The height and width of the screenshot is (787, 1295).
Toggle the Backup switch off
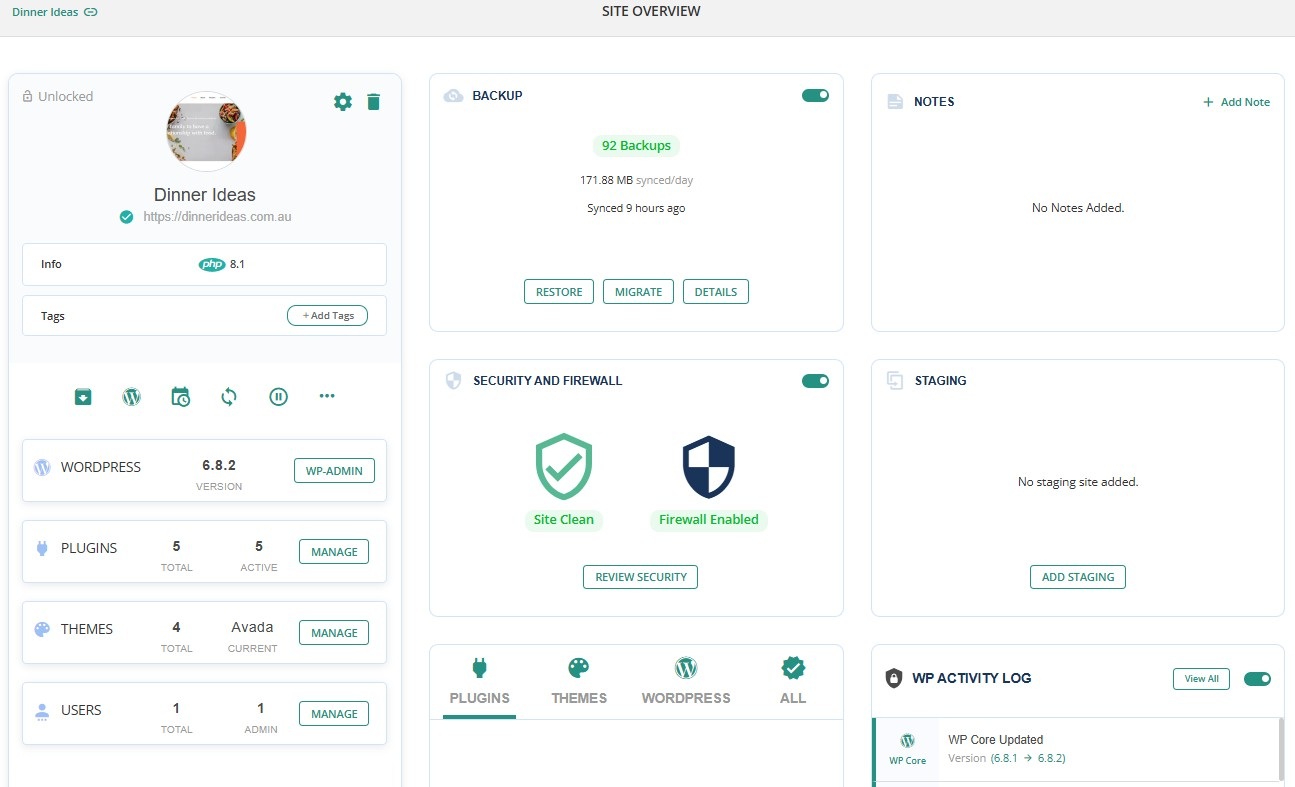point(815,96)
